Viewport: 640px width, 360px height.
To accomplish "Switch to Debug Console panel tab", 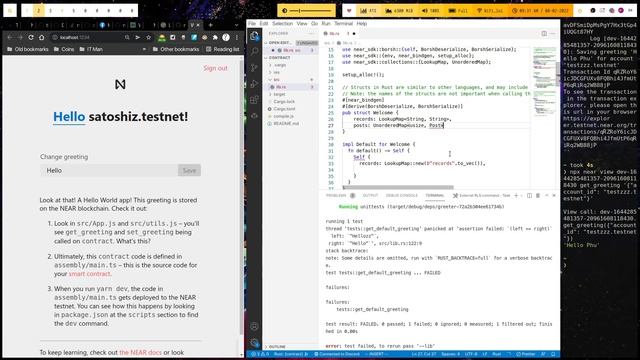I will (x=402, y=196).
